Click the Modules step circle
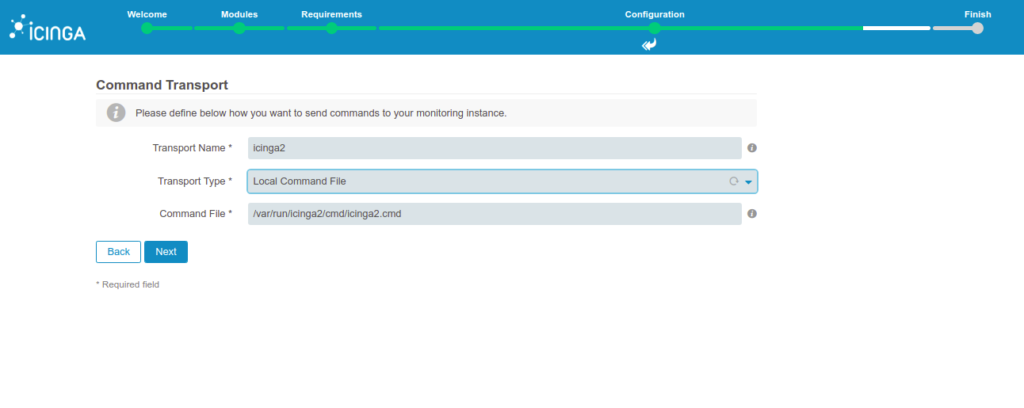Image resolution: width=1024 pixels, height=408 pixels. (x=239, y=28)
